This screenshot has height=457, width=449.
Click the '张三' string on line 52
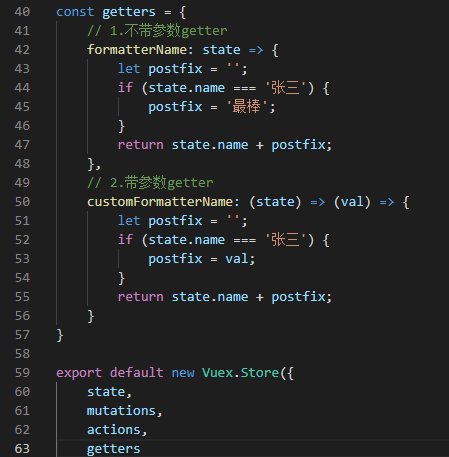[285, 240]
